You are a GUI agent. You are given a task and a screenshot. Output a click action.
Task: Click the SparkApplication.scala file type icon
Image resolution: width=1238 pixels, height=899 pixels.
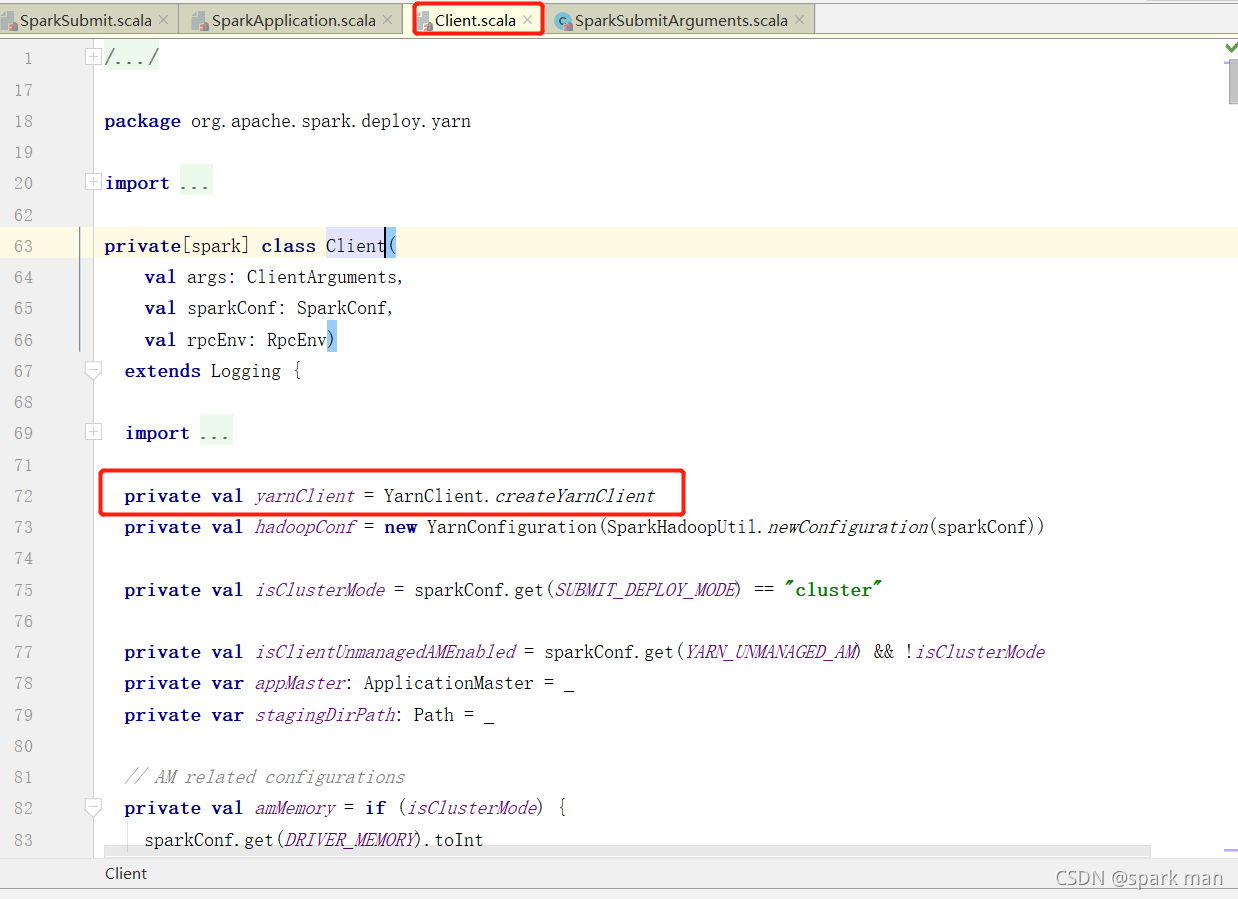(x=199, y=20)
